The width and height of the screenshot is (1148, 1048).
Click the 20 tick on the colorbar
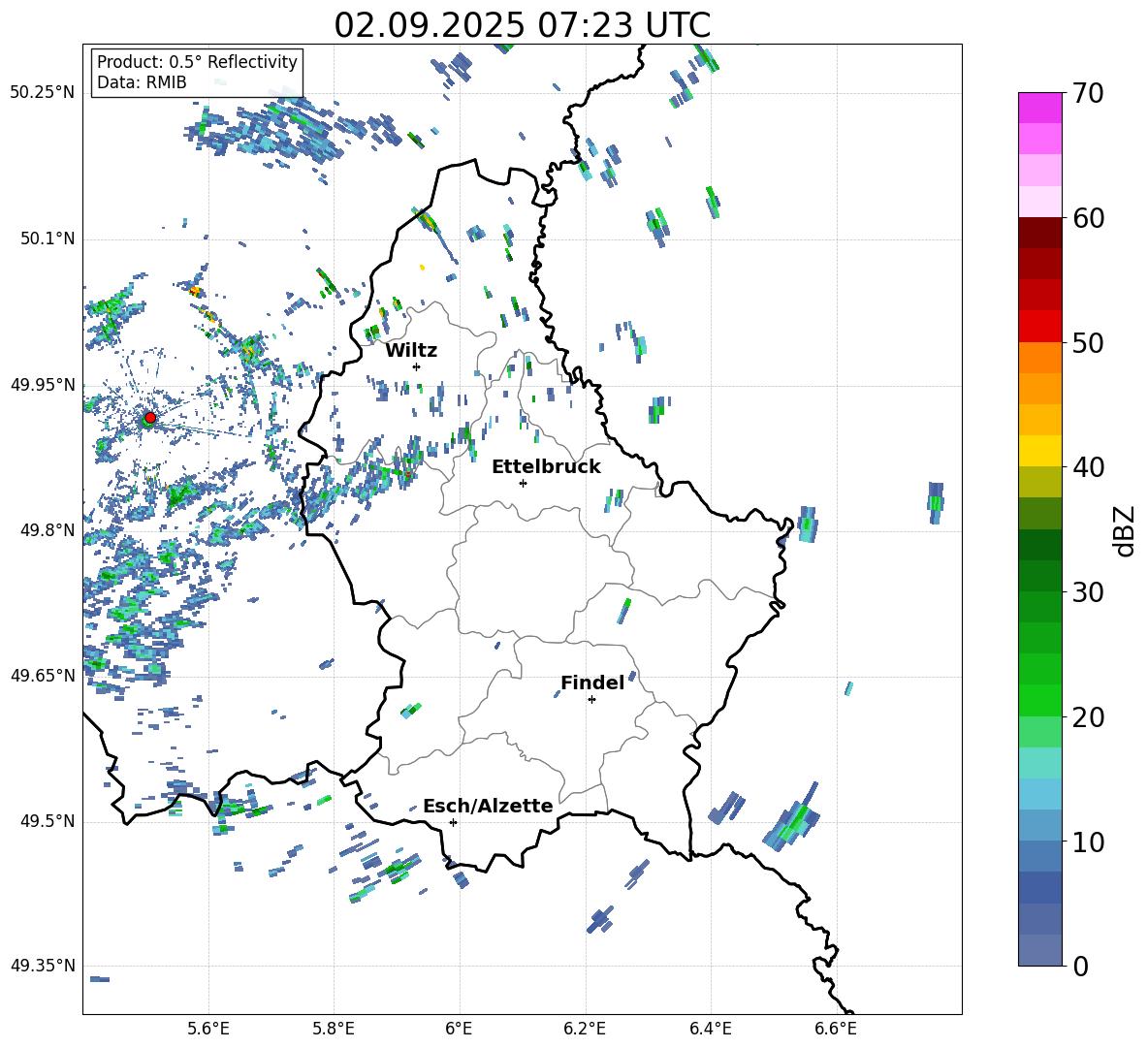coord(1088,717)
